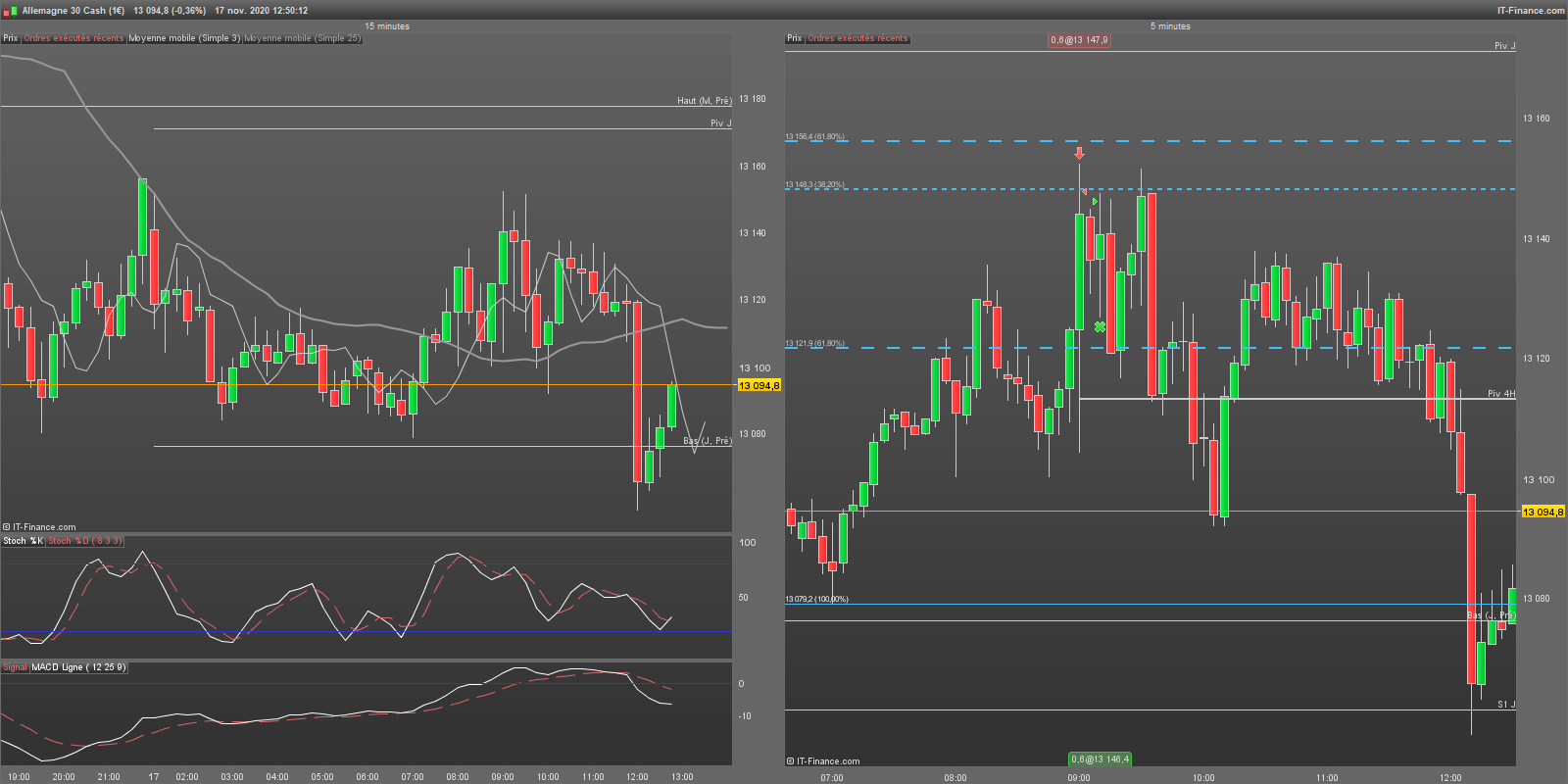Select the 13 121,9 (61,80%) Fibonacci label
1568x784 pixels.
pyautogui.click(x=814, y=344)
